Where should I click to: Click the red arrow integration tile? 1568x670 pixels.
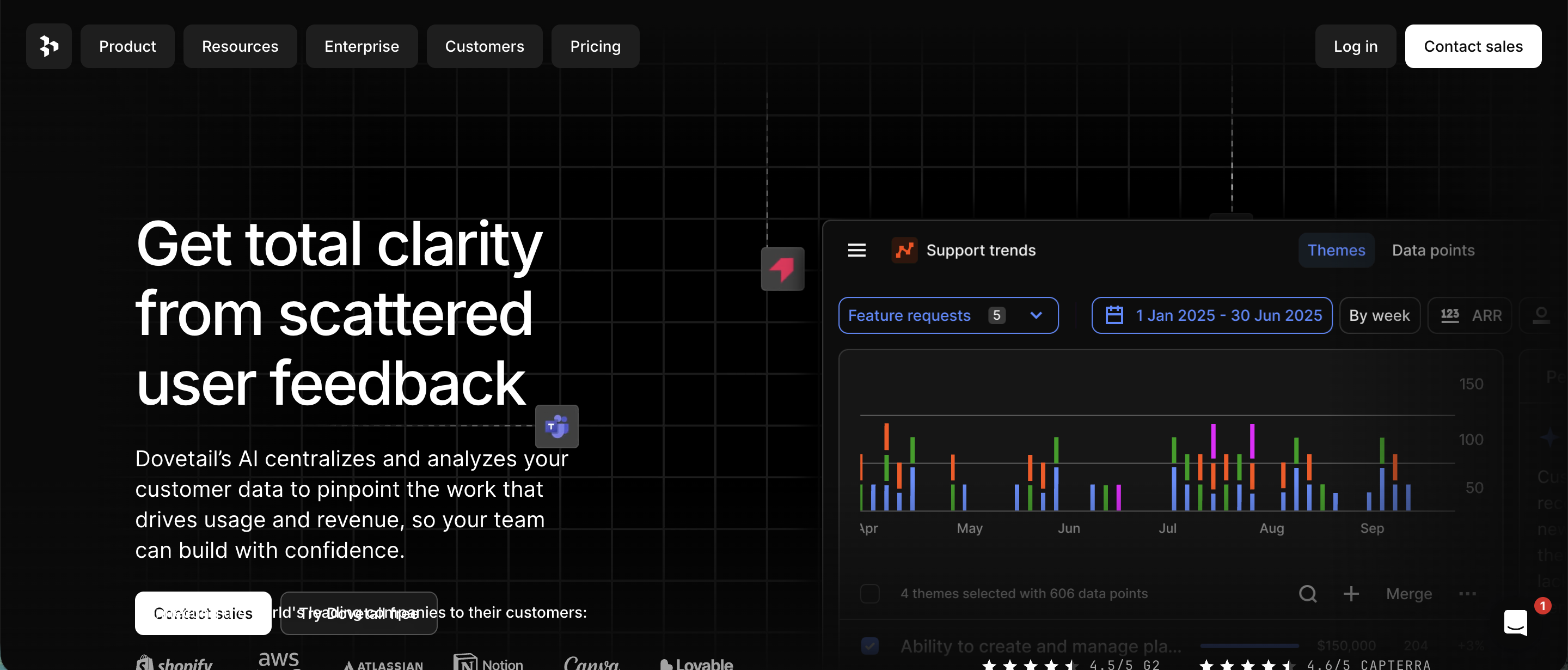[782, 269]
